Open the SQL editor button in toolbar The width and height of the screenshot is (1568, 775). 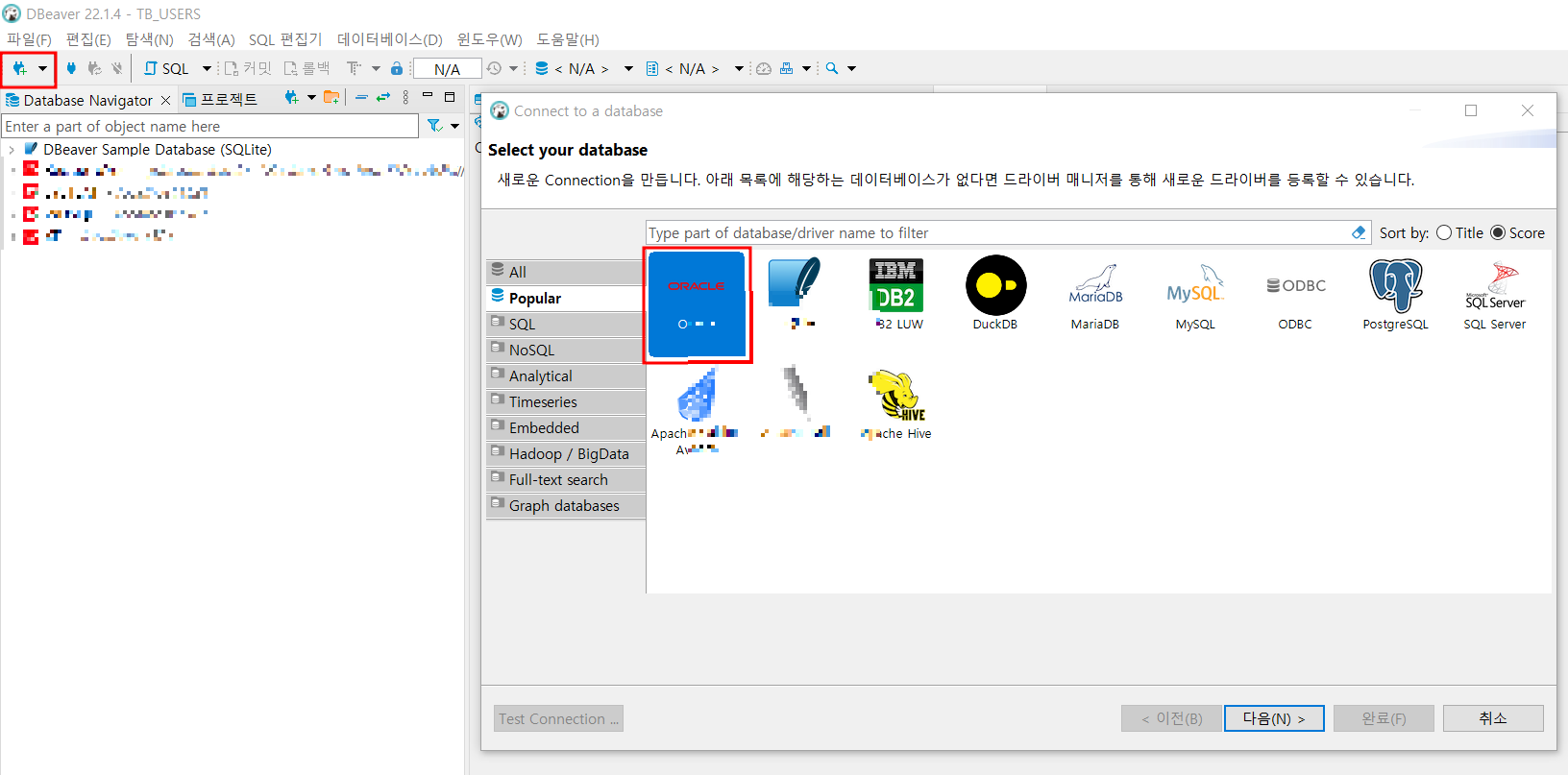(x=166, y=68)
